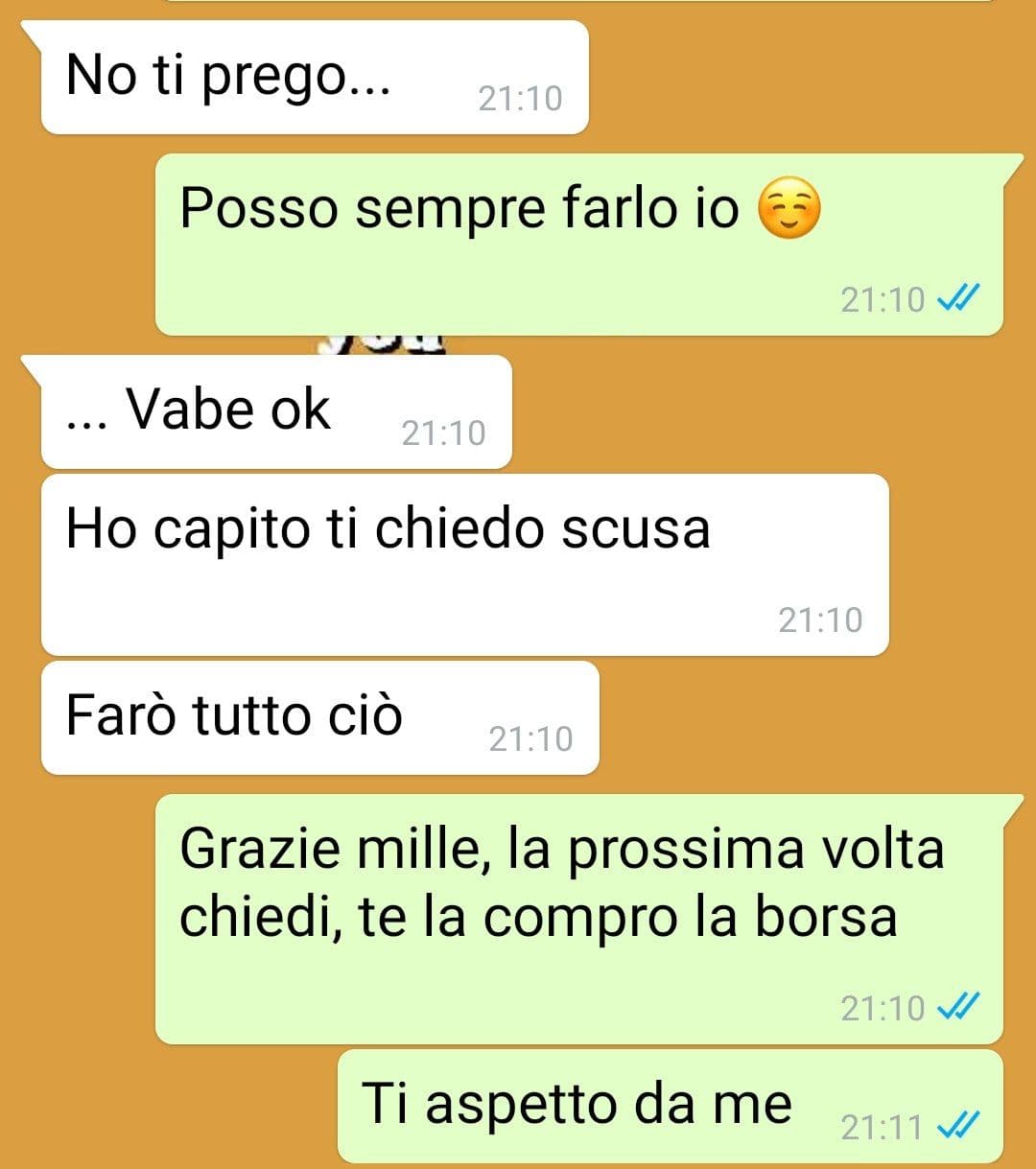The width and height of the screenshot is (1036, 1169).
Task: Tap partially hidden sticker behind 'Vabe ok' bubble
Action: [x=385, y=344]
